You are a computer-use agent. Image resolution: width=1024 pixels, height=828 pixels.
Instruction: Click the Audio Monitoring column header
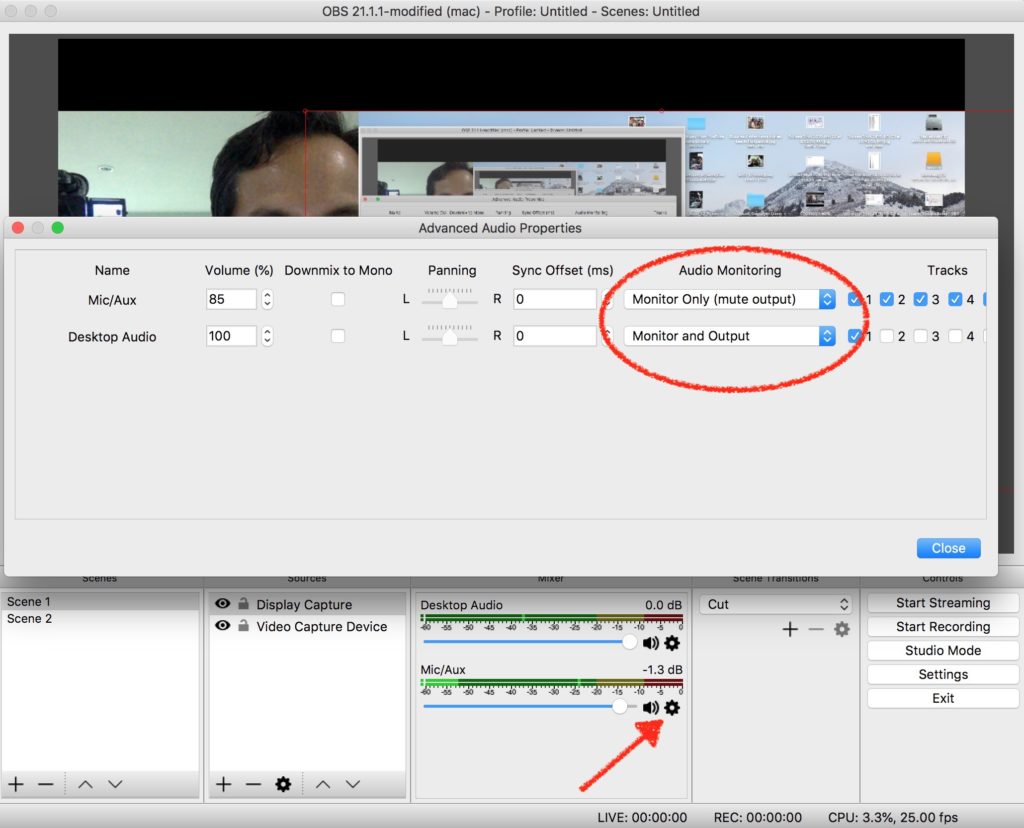pyautogui.click(x=729, y=270)
